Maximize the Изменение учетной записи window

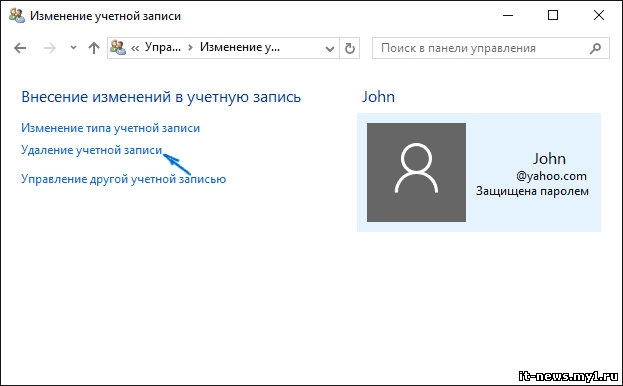pos(553,15)
